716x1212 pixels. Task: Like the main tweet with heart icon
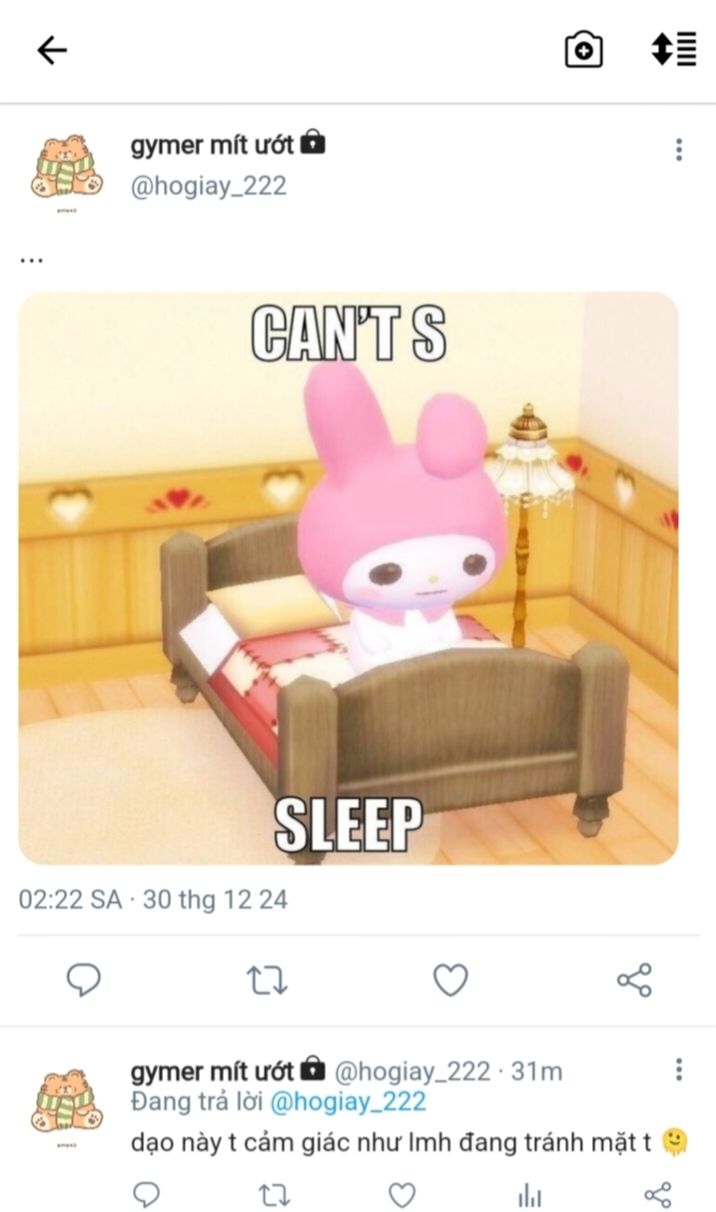pyautogui.click(x=450, y=980)
